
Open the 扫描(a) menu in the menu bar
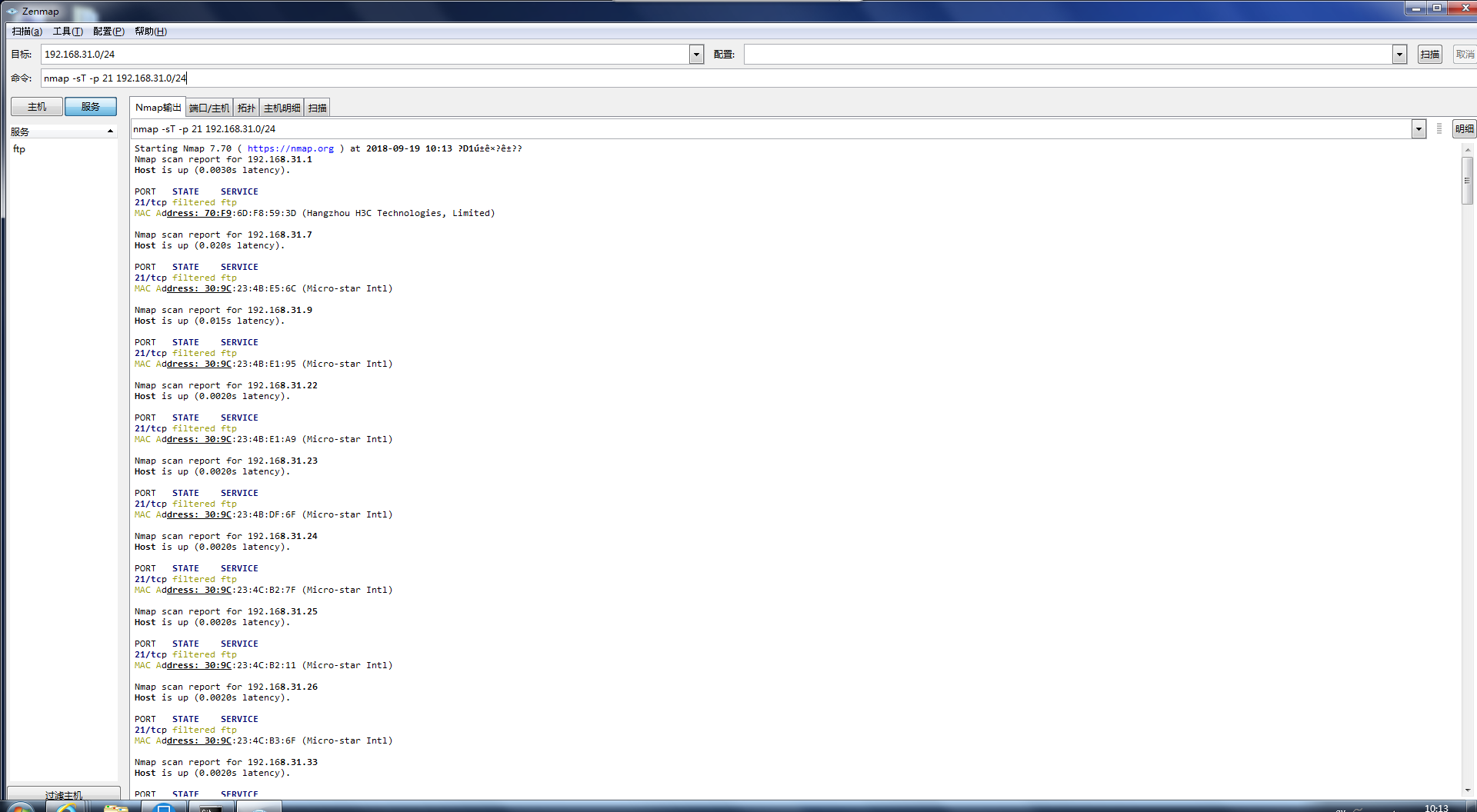27,32
